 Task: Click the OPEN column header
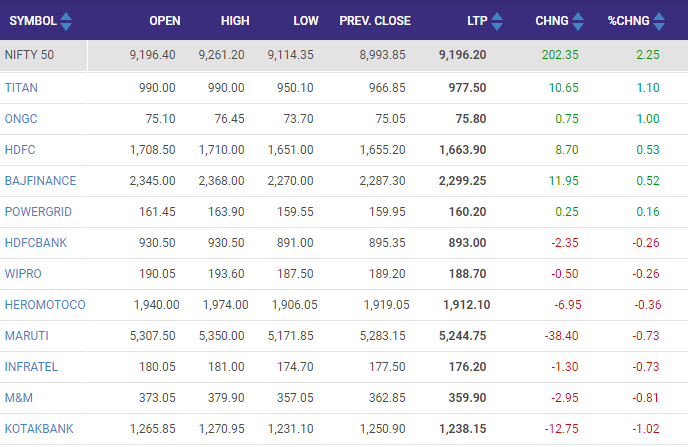(x=164, y=21)
